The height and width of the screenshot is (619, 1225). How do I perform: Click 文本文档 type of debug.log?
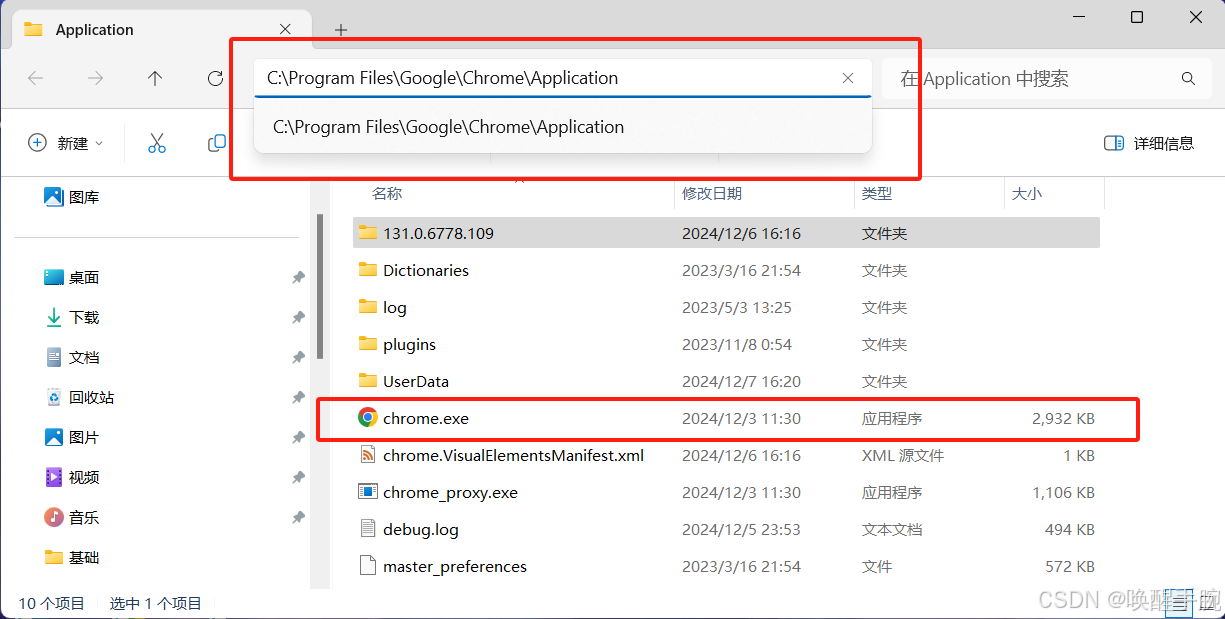[x=892, y=529]
